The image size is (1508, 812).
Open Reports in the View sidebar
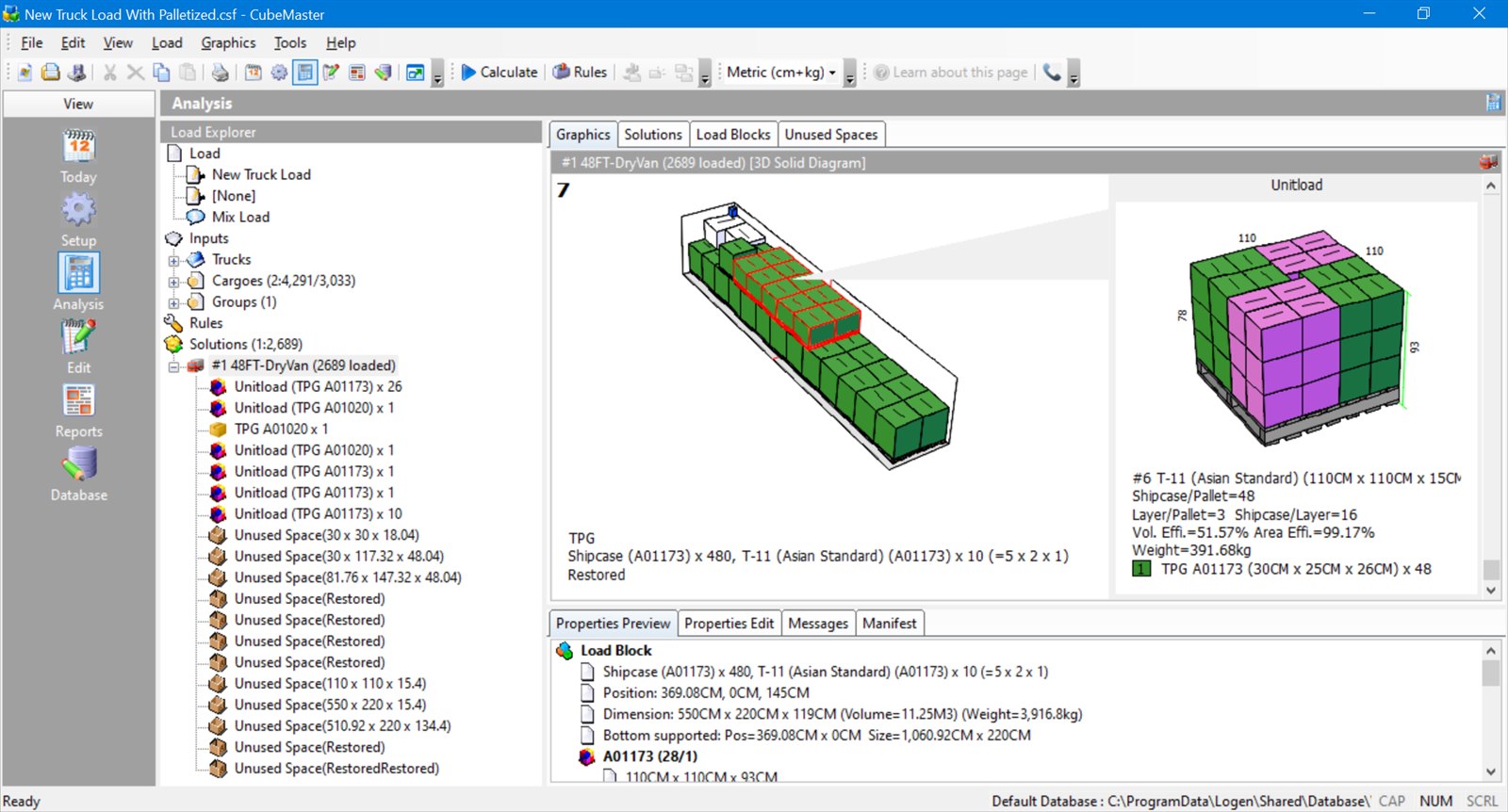tap(79, 411)
